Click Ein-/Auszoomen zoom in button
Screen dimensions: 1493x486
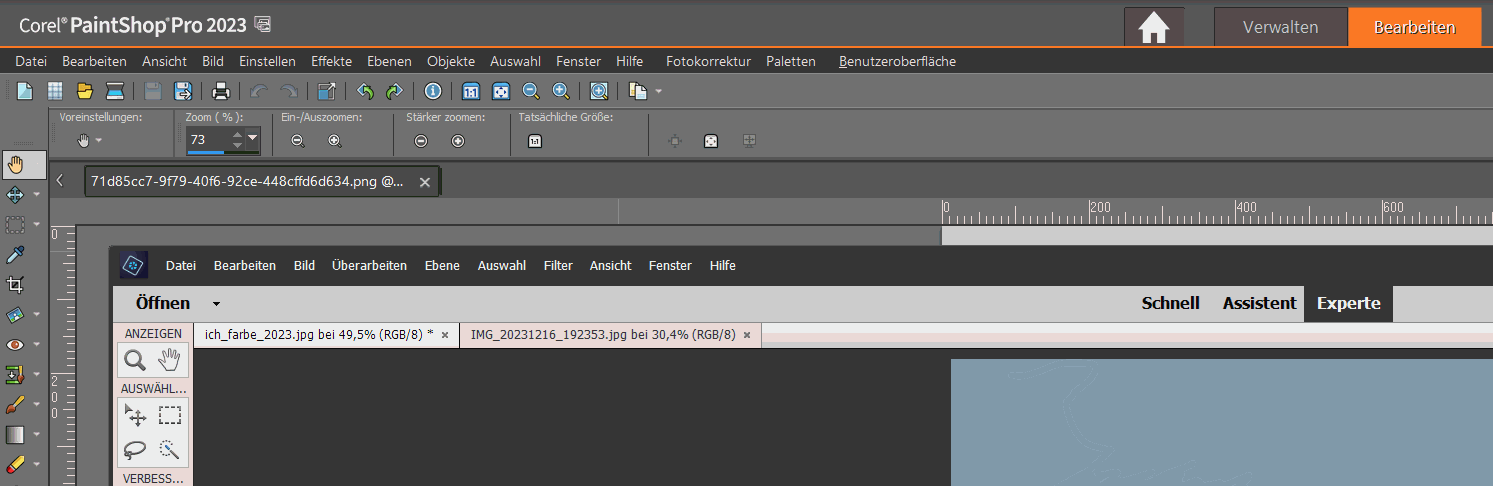tap(335, 141)
